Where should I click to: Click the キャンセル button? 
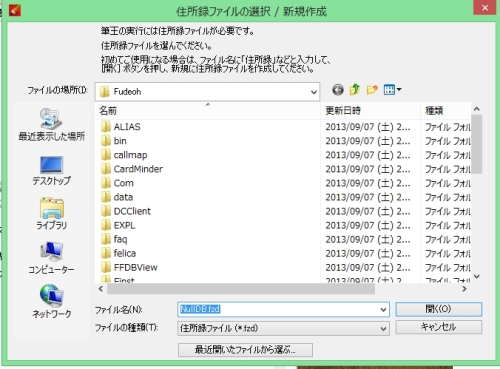[439, 327]
